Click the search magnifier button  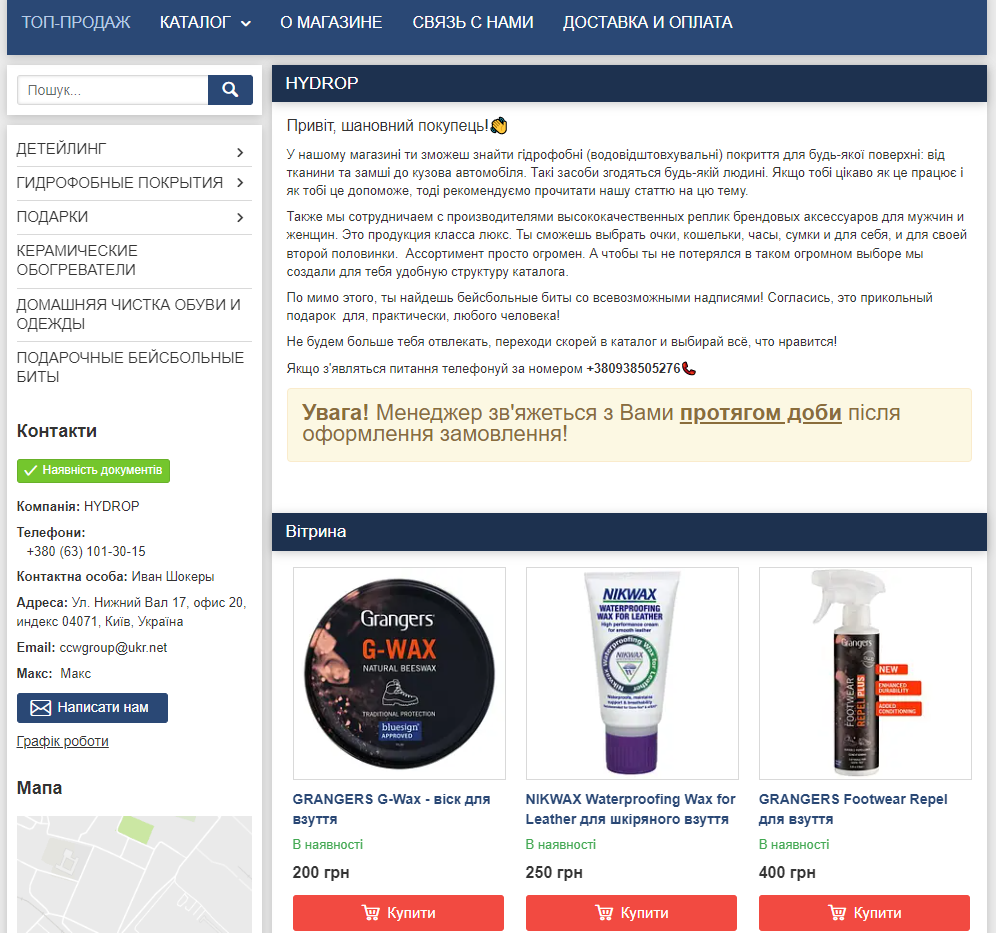point(230,90)
